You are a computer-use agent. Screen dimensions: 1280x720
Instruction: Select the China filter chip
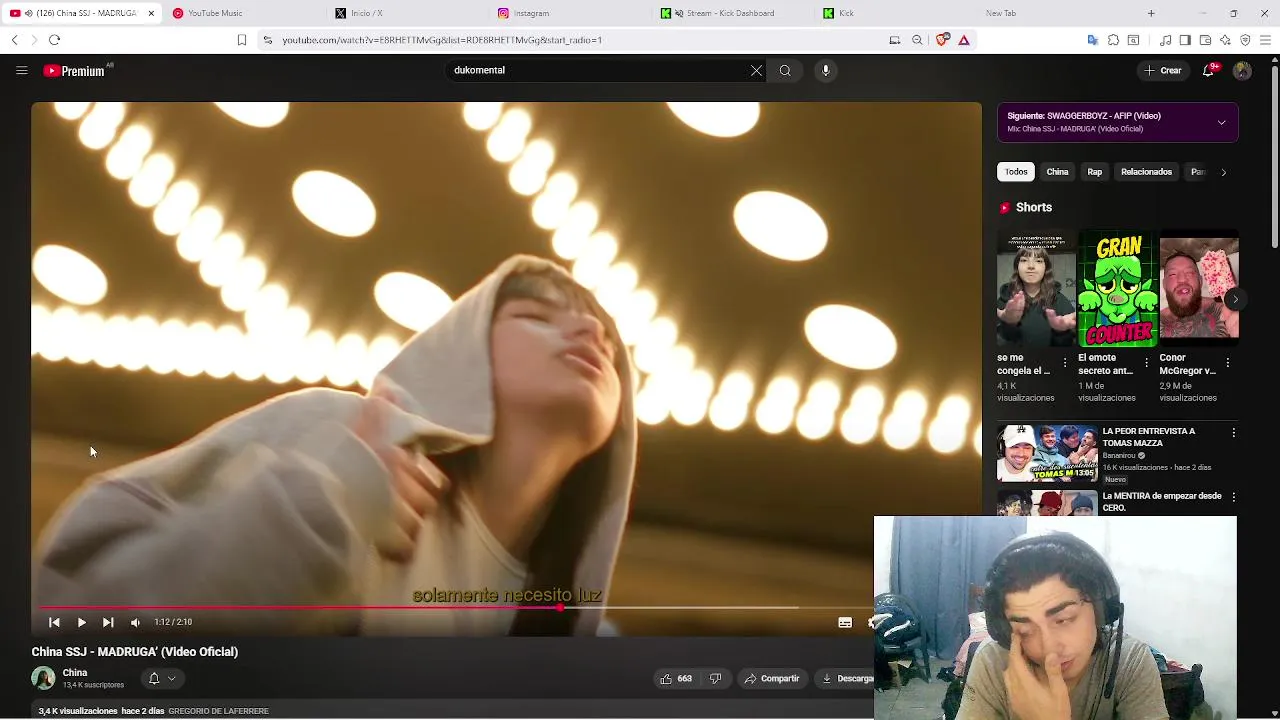click(1057, 172)
